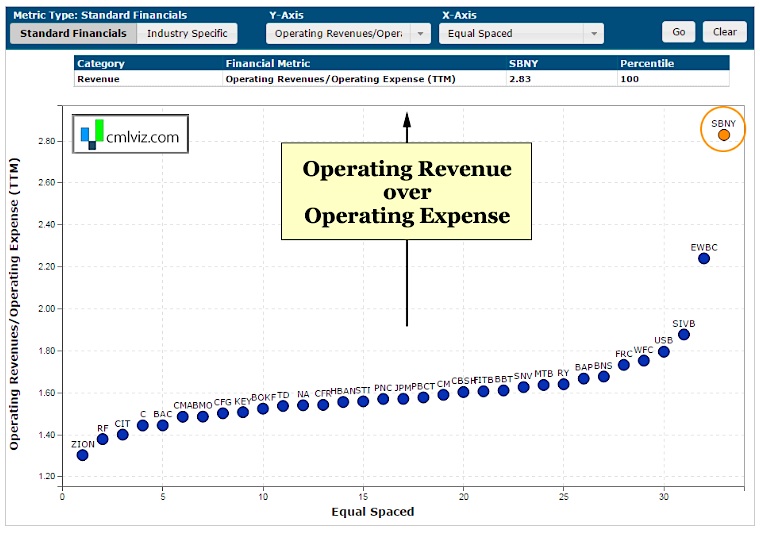760x533 pixels.
Task: Select the RF data point
Action: [102, 439]
